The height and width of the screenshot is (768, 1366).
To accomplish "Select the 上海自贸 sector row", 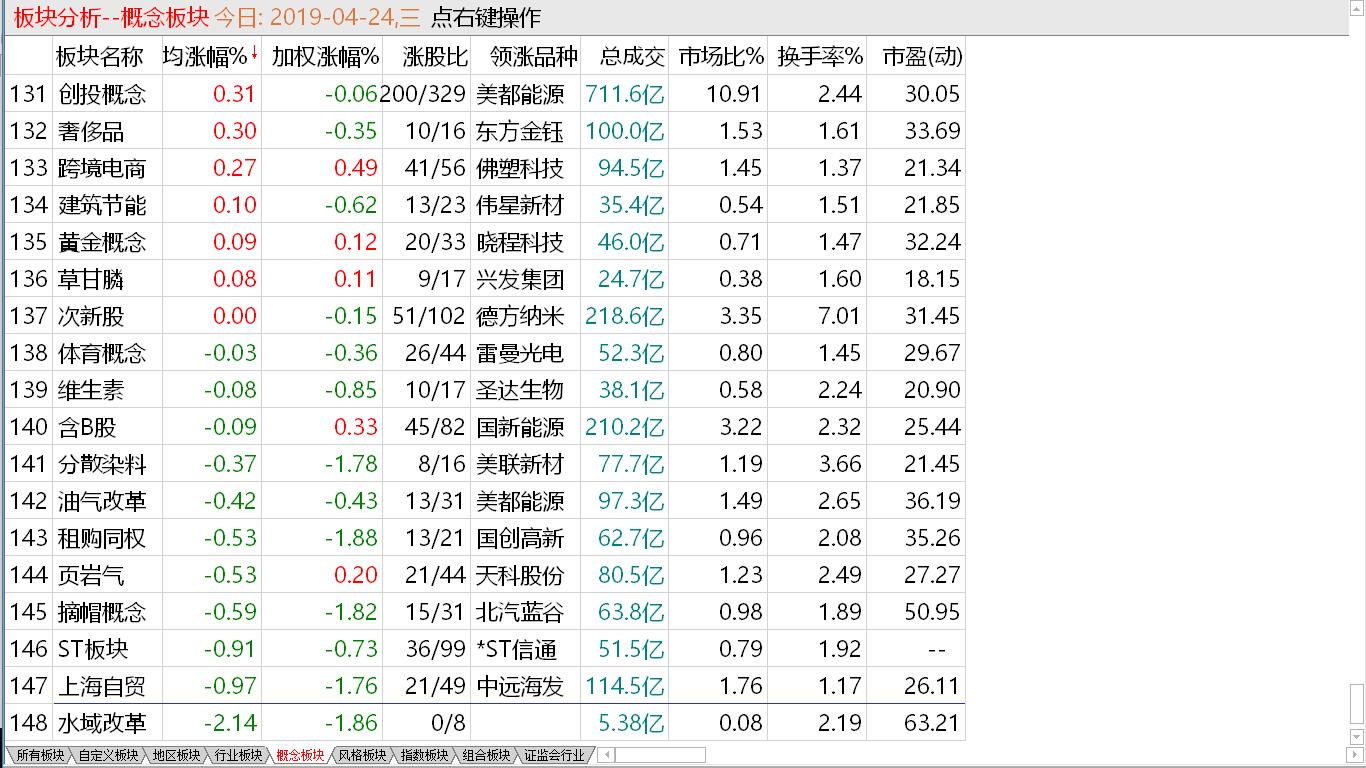I will tap(486, 686).
